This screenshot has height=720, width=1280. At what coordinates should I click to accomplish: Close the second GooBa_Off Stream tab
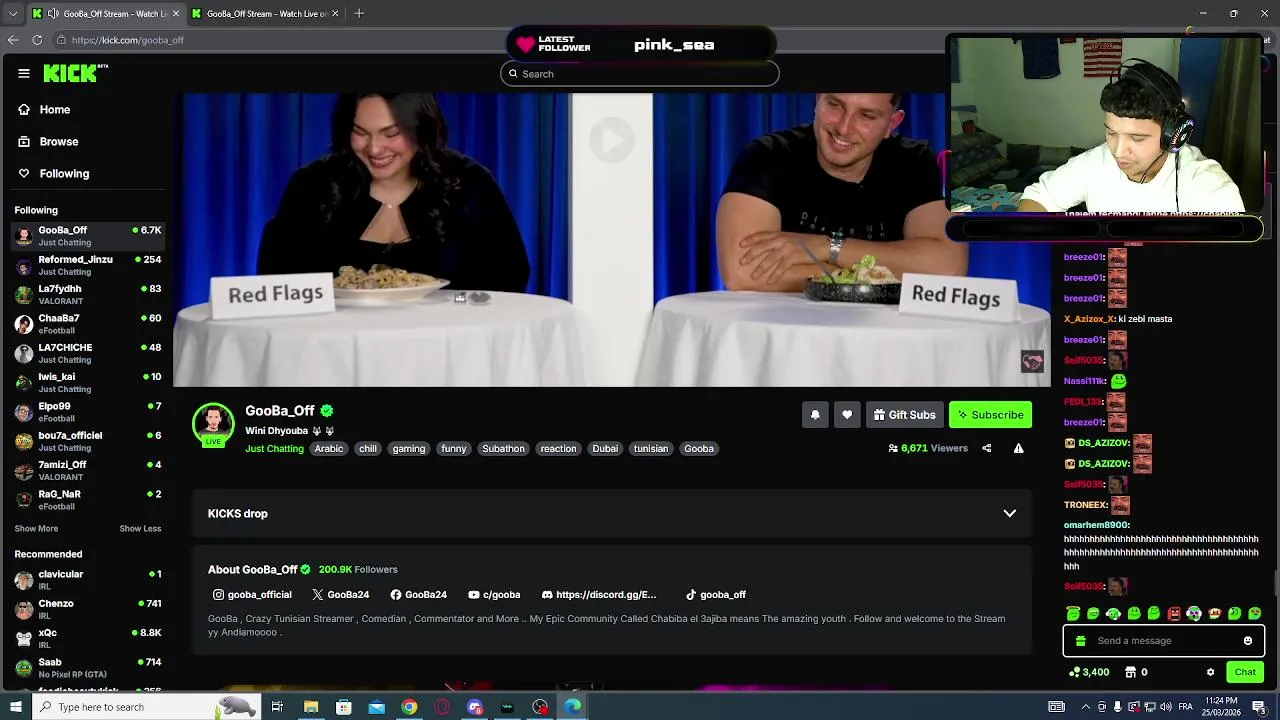[x=335, y=14]
